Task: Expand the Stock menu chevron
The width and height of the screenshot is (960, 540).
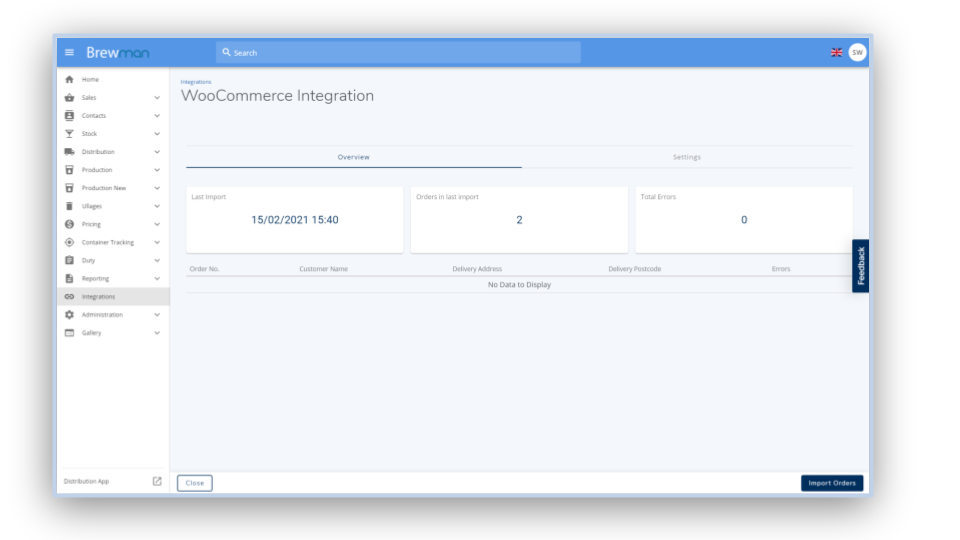Action: [x=157, y=133]
